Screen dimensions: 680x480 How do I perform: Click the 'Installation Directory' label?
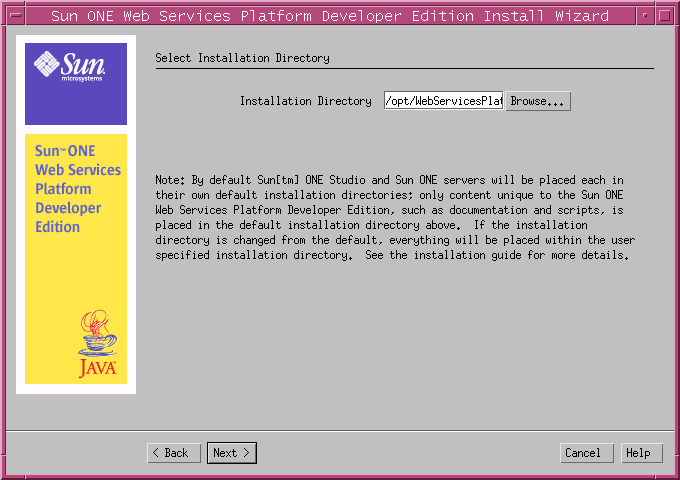tap(306, 101)
